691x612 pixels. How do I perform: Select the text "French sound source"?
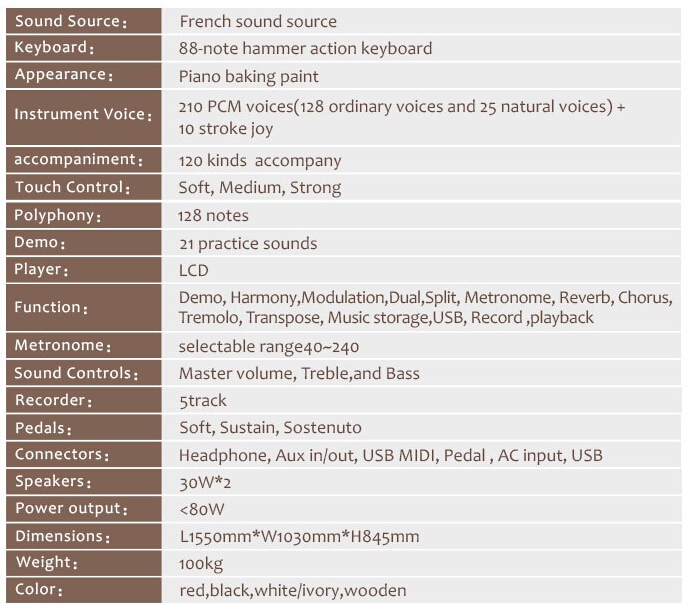click(258, 21)
